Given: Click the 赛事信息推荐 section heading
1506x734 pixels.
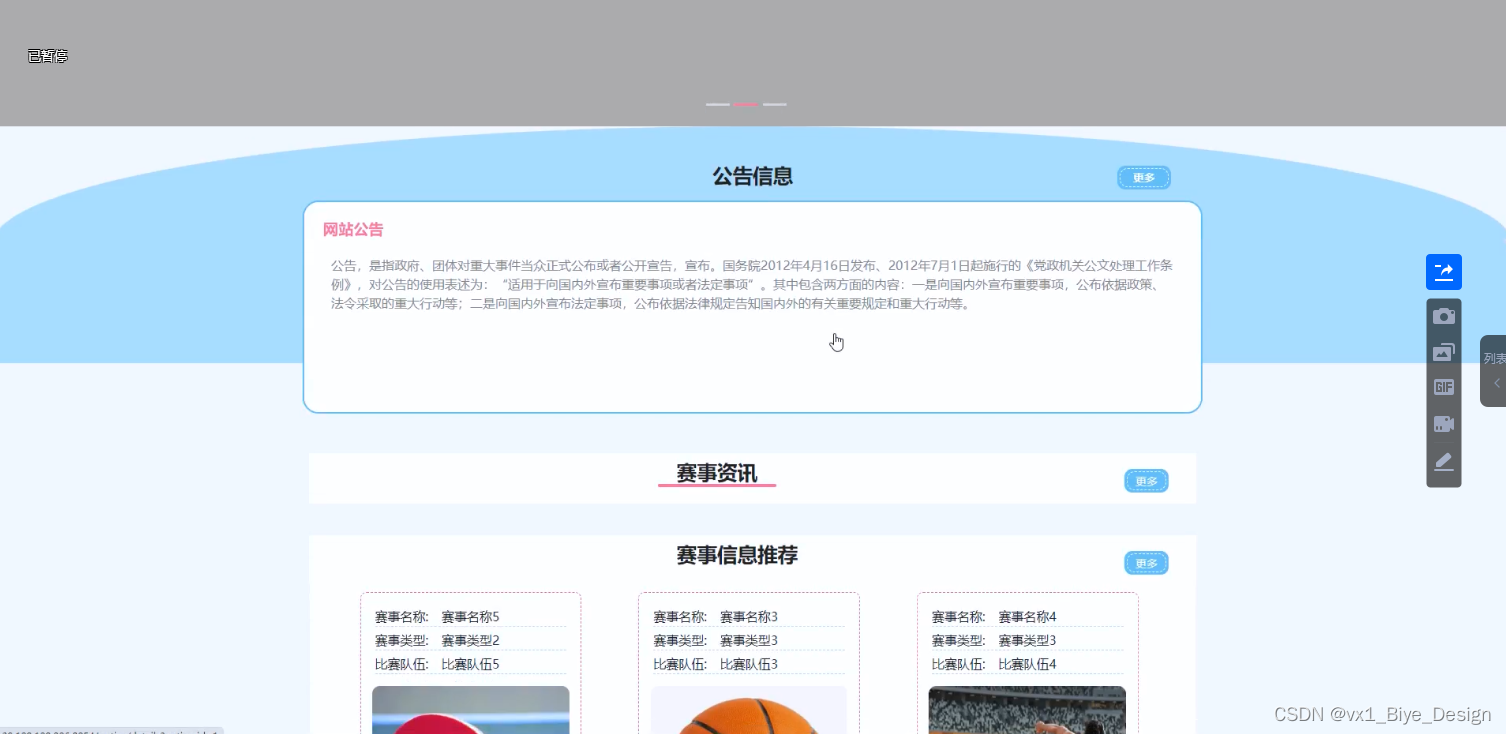Looking at the screenshot, I should coord(737,555).
